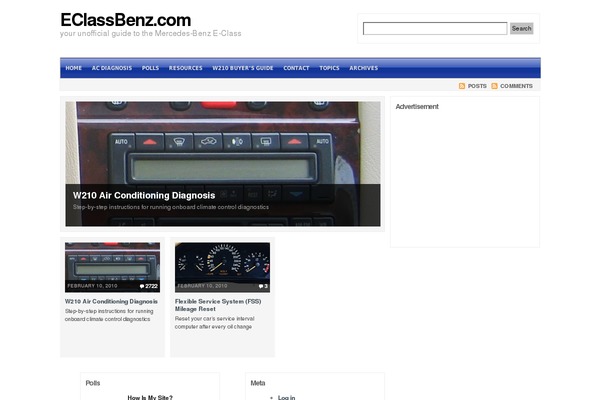Open W210 Buyer's Guide page

(x=242, y=68)
